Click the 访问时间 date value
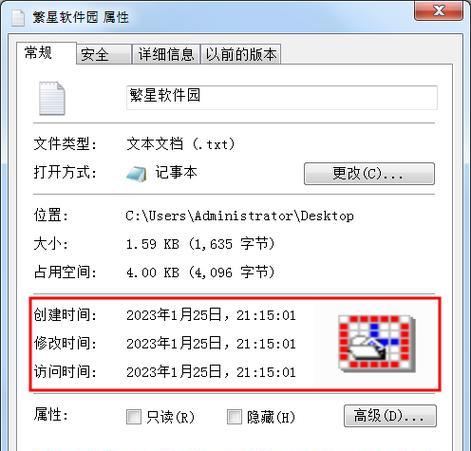 211,372
